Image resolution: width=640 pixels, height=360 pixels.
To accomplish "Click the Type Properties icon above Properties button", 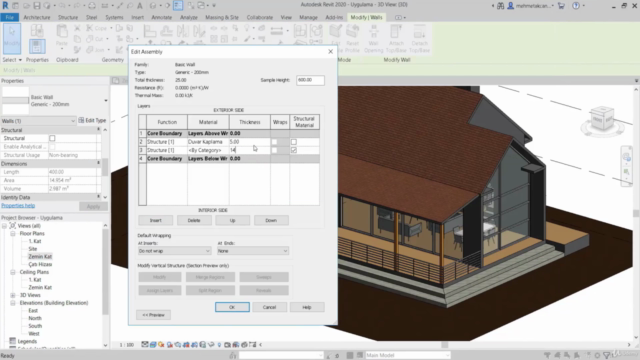I will click(37, 31).
